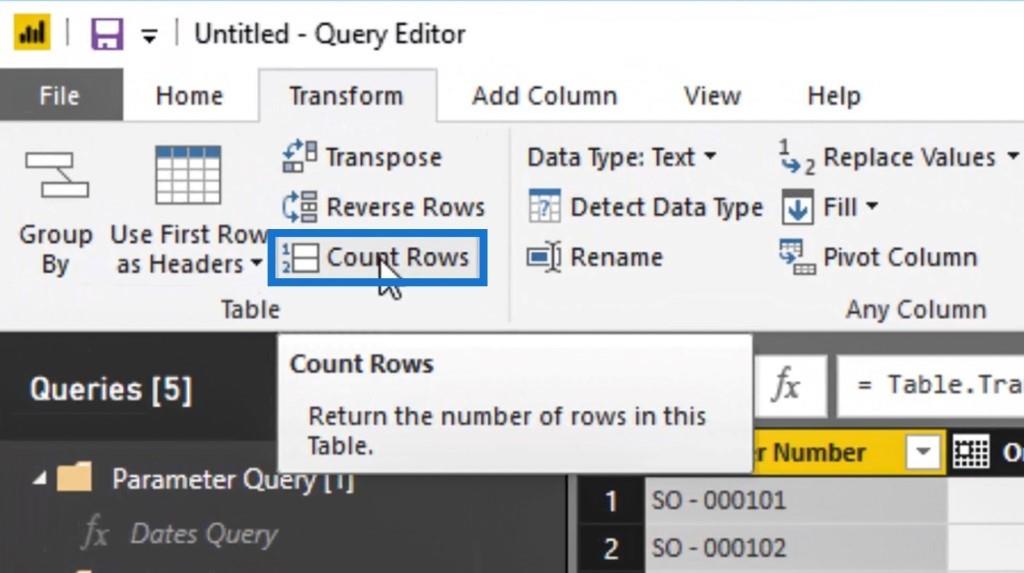Click the Detect Data Type label
The height and width of the screenshot is (573, 1024).
pos(667,207)
